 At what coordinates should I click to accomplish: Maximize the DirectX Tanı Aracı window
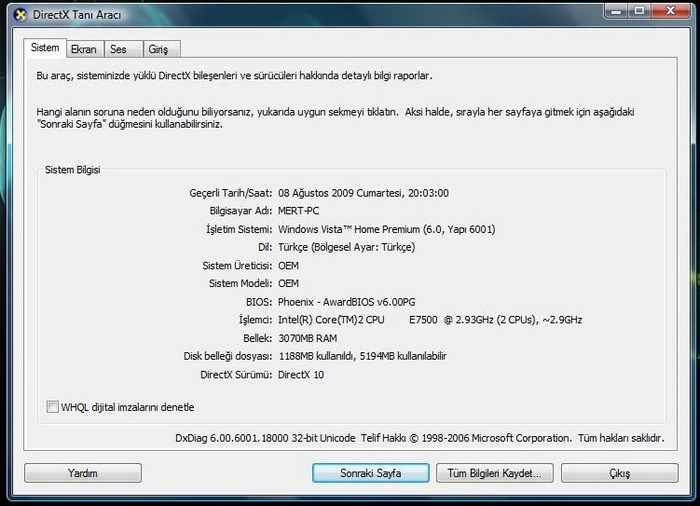[x=640, y=11]
